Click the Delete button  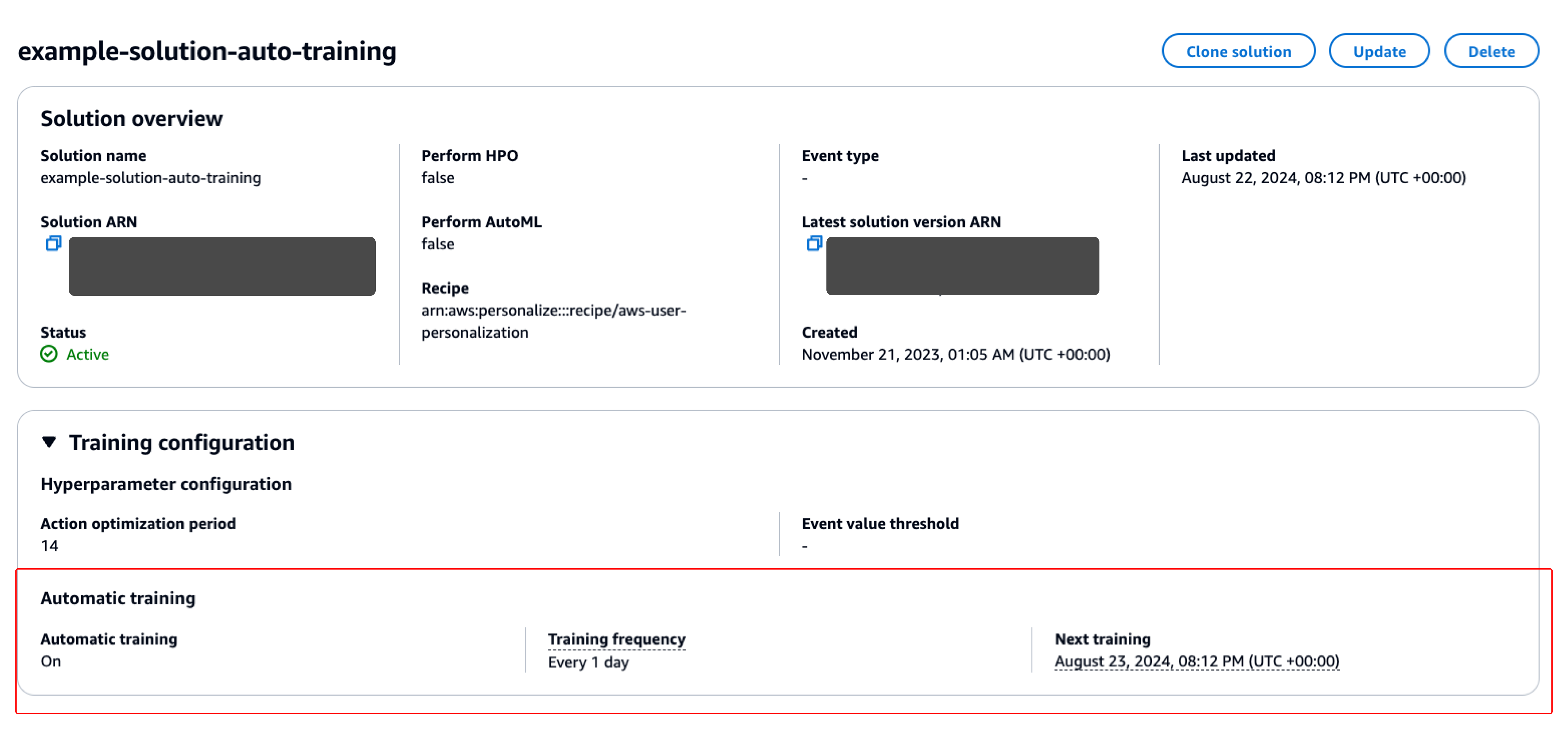pos(1491,51)
